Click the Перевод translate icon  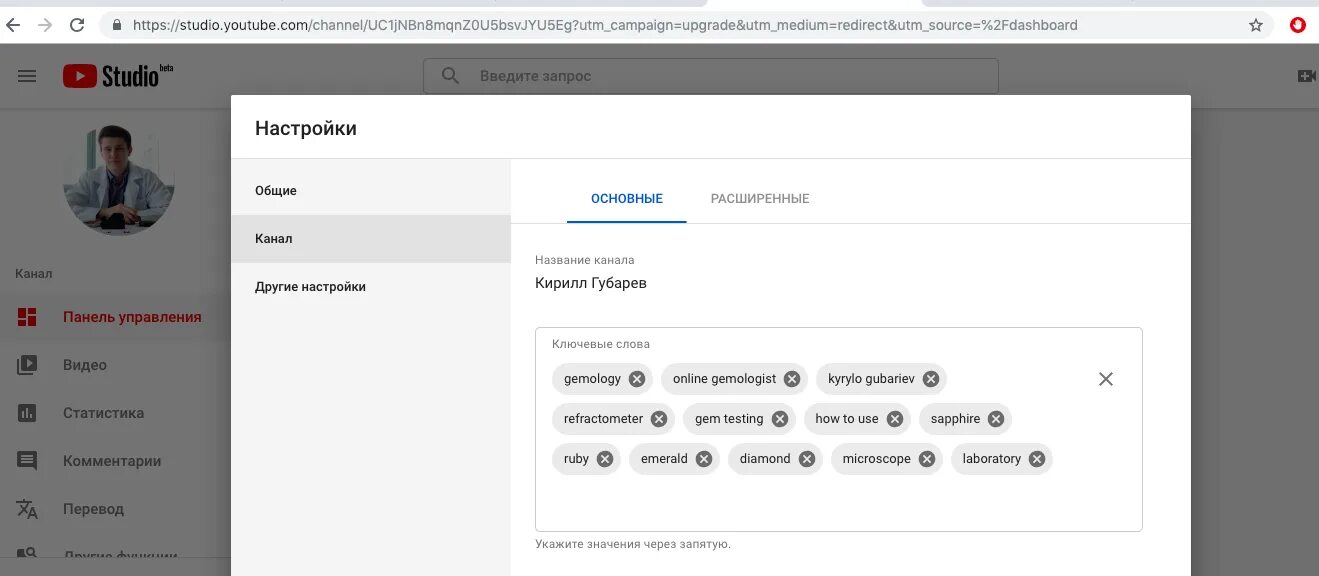(27, 509)
